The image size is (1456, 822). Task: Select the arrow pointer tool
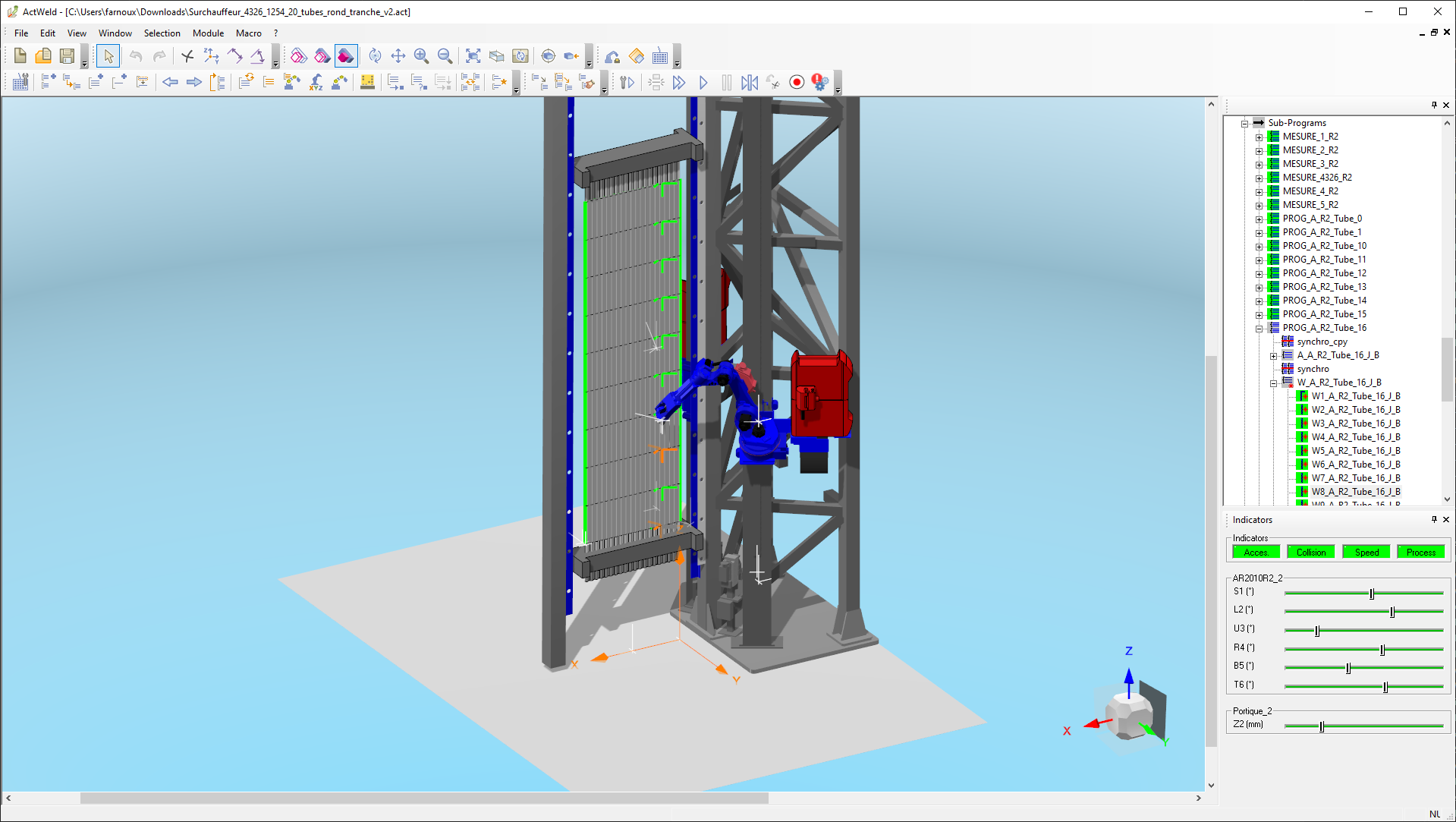pos(108,56)
